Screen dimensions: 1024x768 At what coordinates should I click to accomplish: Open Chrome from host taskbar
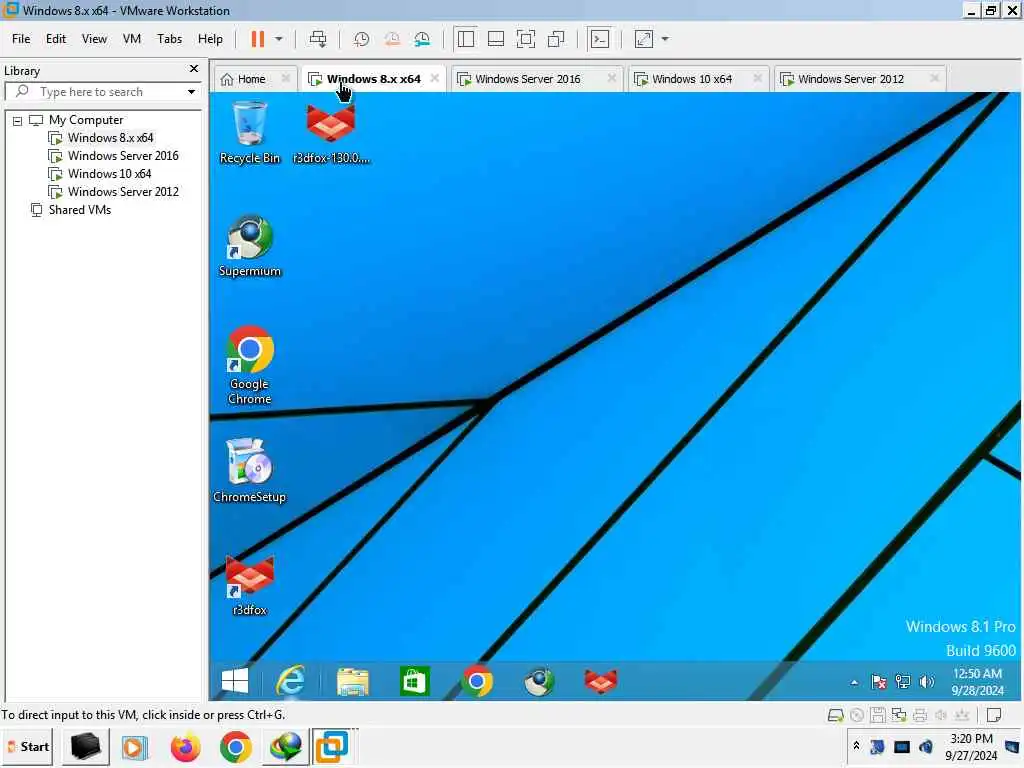coord(236,747)
